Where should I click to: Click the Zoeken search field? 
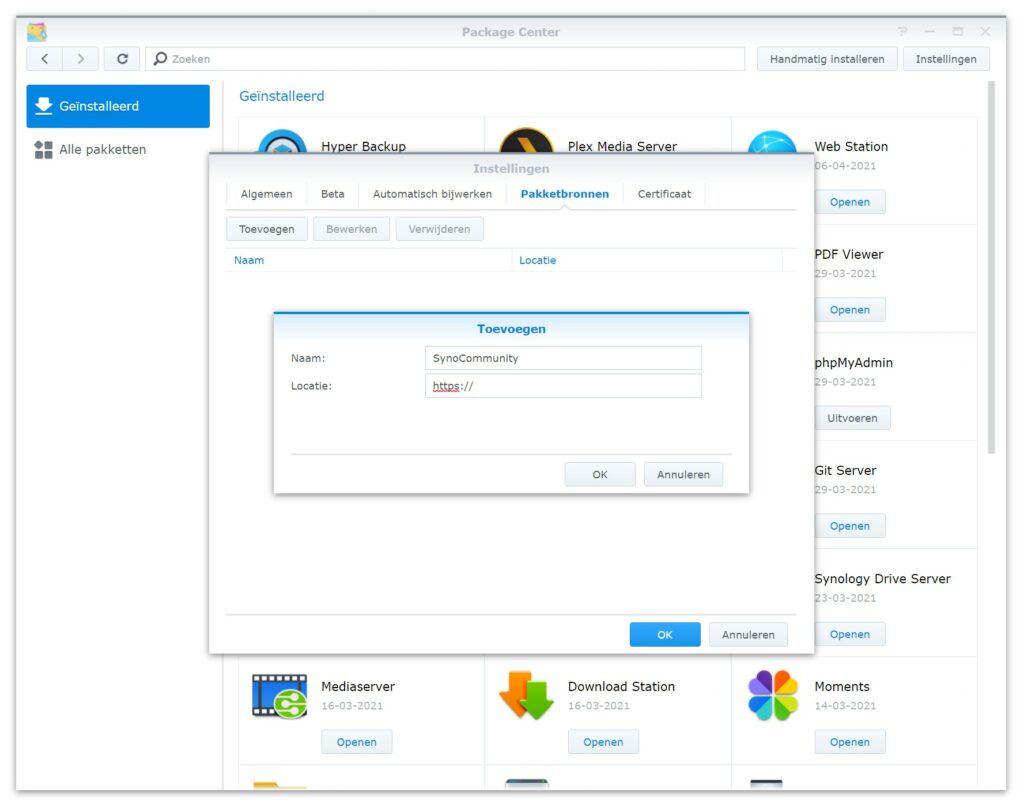(445, 59)
